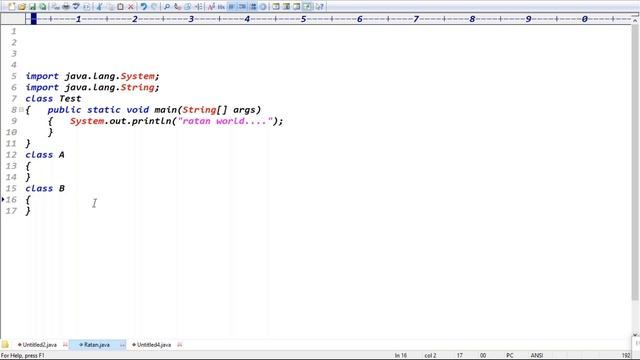This screenshot has height=360, width=640.
Task: Click the folder icon left of the document tabs
Action: click(x=5, y=344)
